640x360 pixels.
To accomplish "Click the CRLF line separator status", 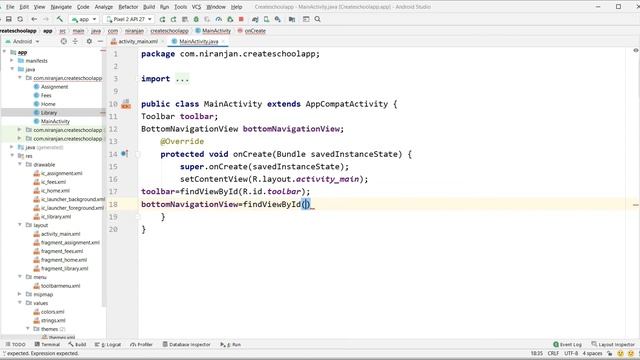I will [553, 353].
